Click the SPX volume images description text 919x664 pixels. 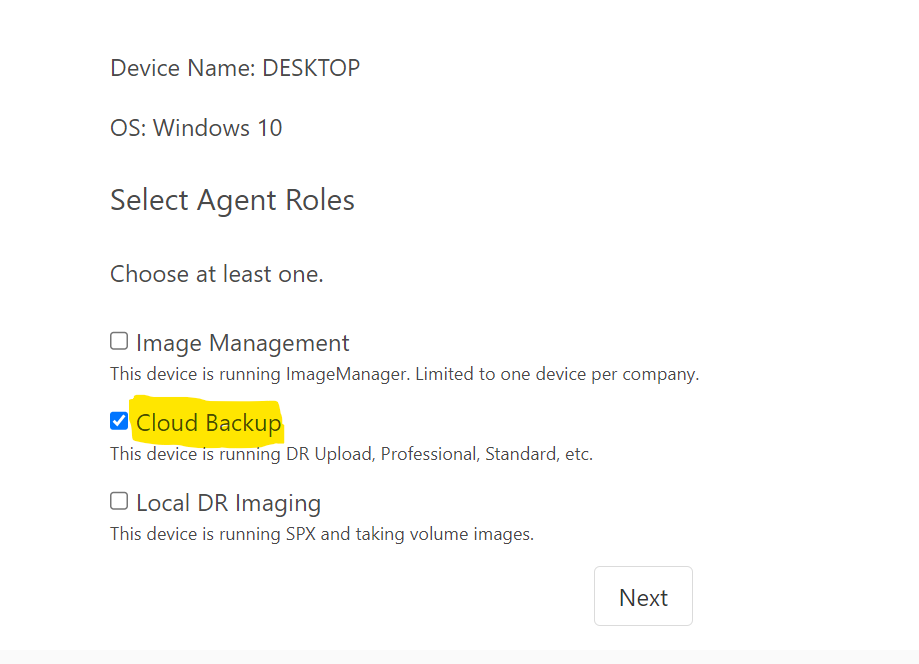(x=322, y=533)
